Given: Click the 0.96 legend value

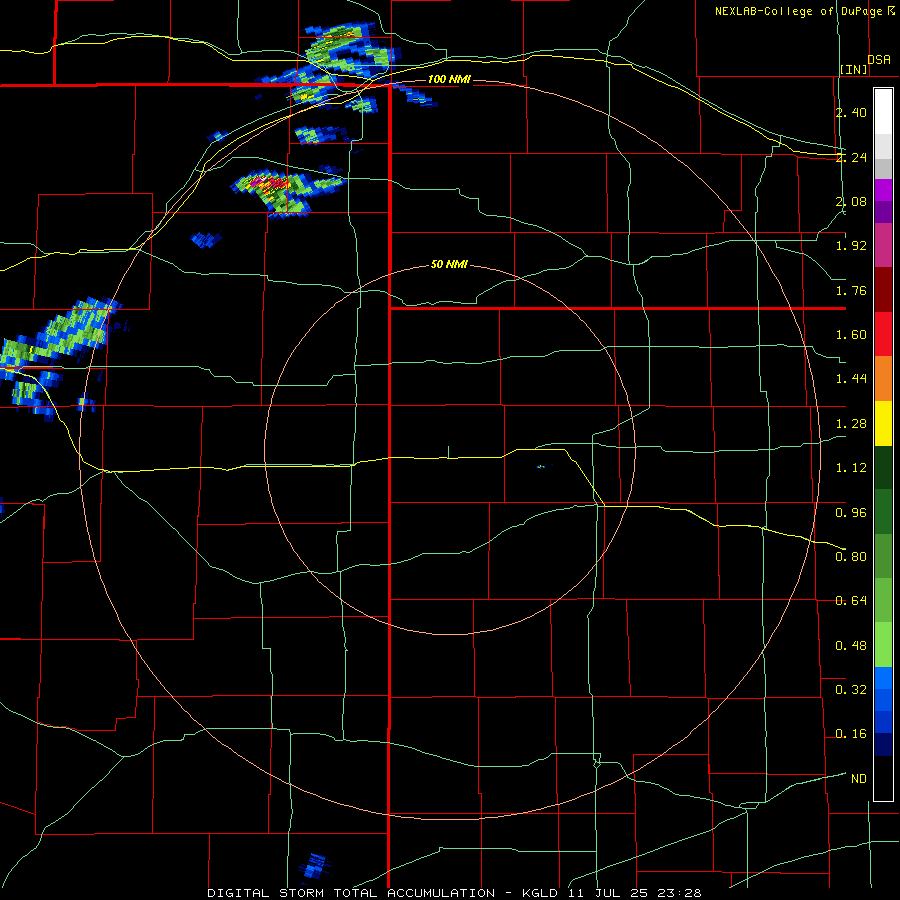Looking at the screenshot, I should coord(851,512).
